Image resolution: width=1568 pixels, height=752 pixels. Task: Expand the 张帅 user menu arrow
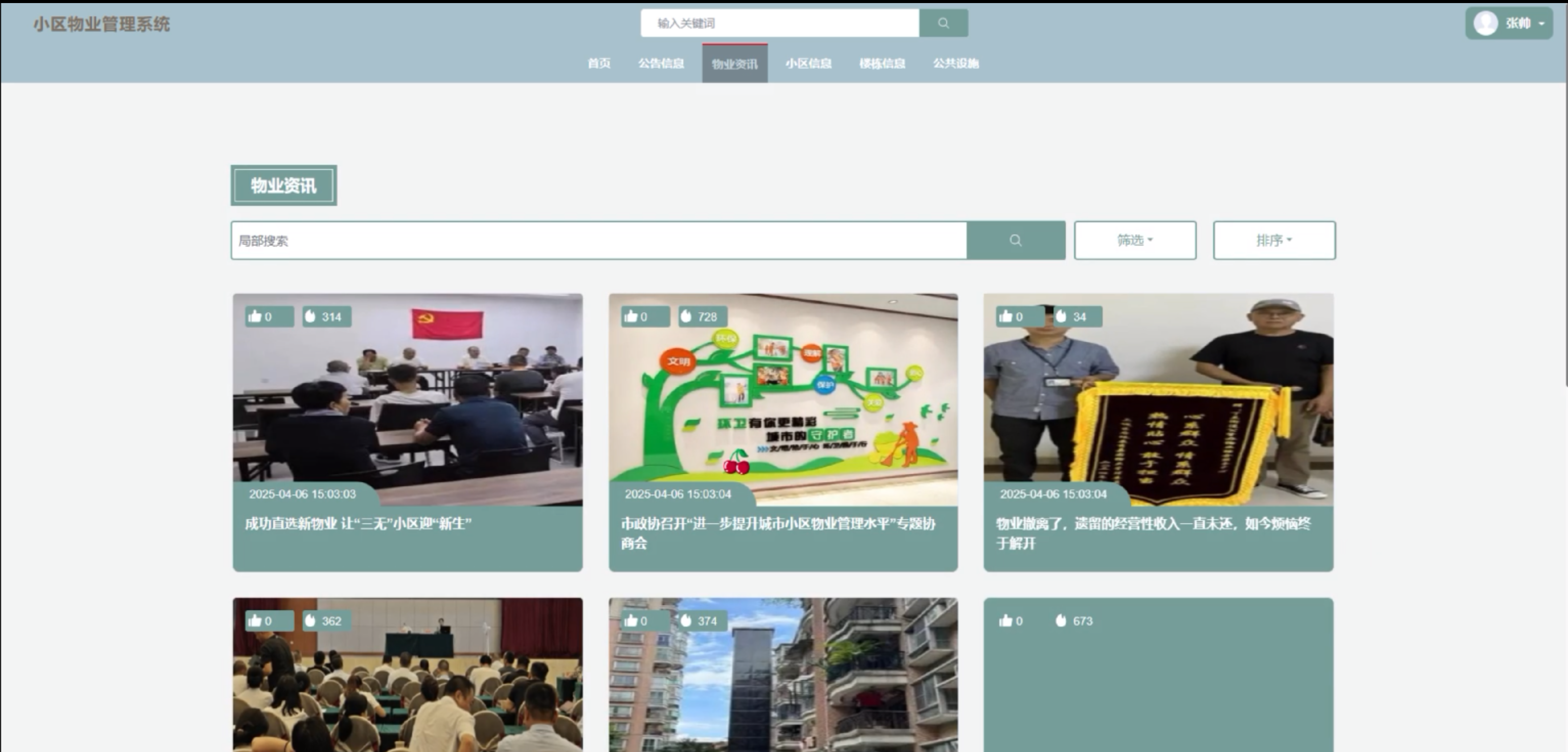[x=1542, y=24]
